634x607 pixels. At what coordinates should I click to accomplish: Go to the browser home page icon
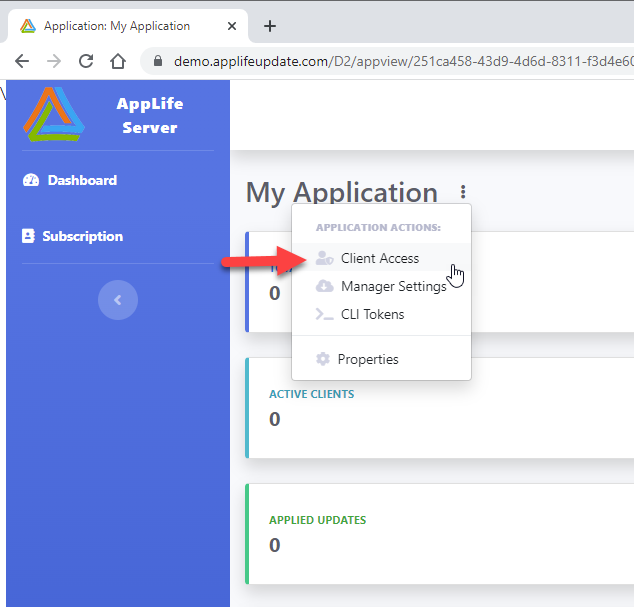tap(118, 61)
